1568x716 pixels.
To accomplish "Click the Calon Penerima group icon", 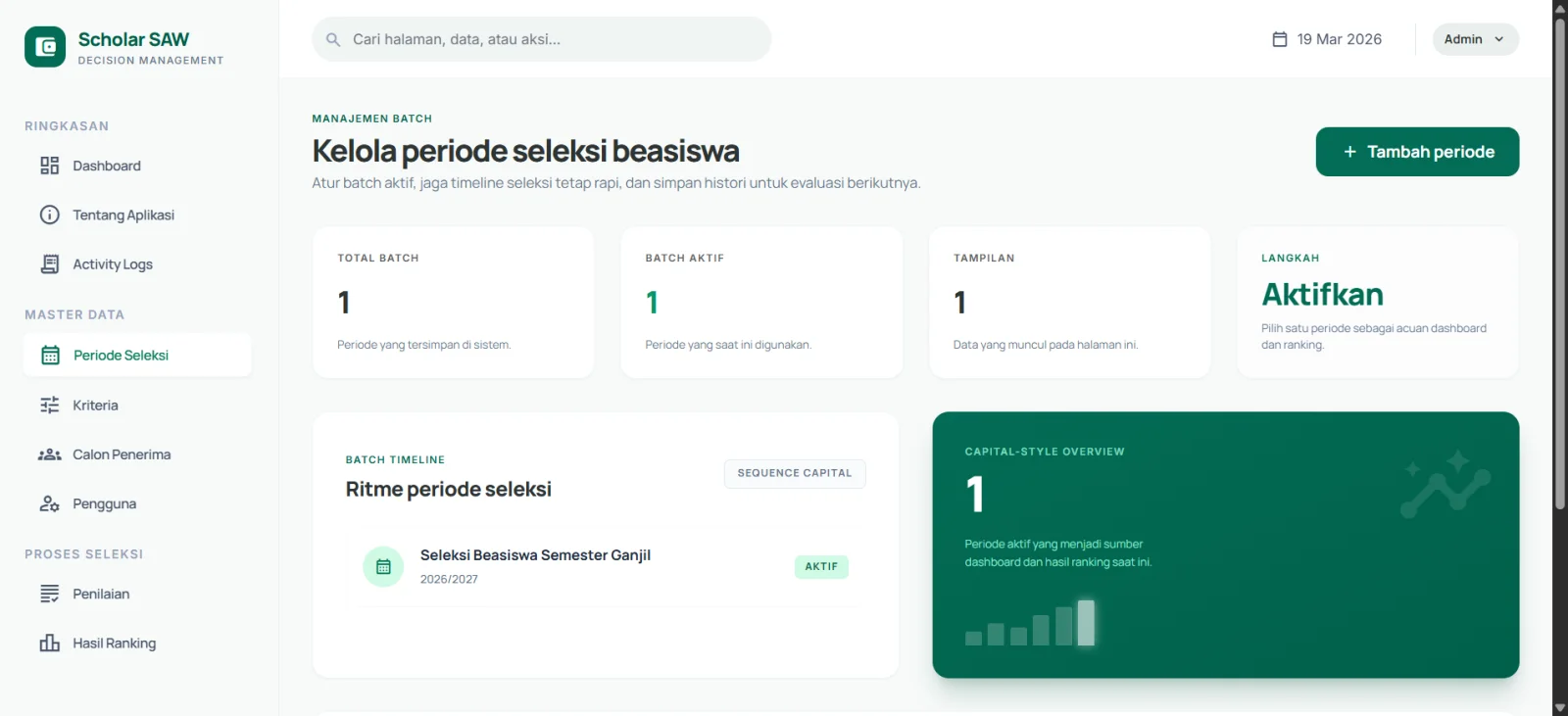I will click(49, 454).
